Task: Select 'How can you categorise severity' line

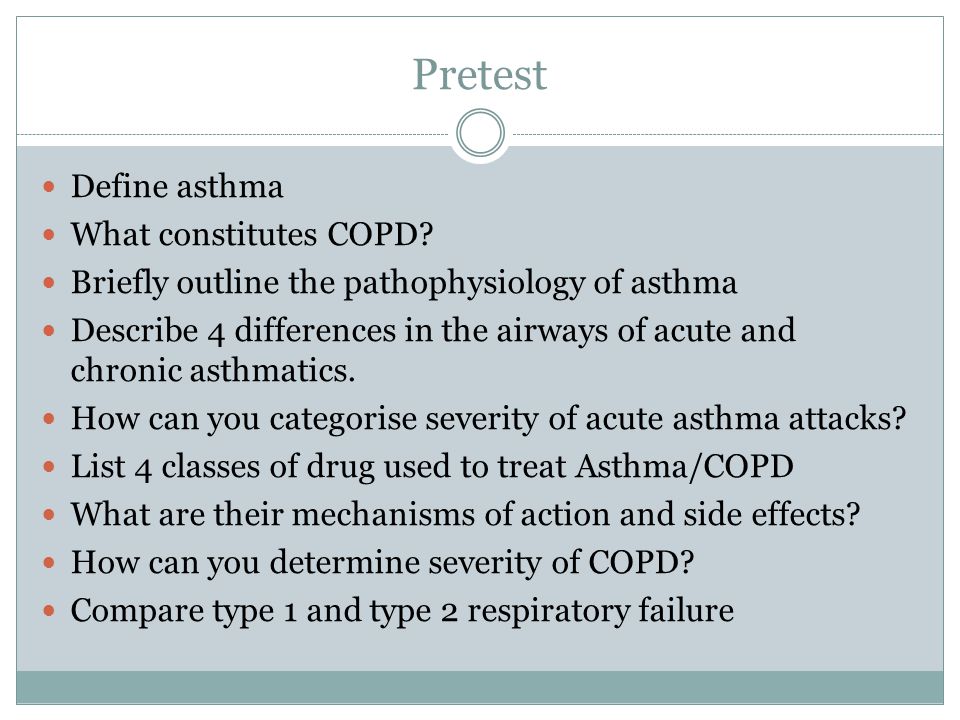Action: [489, 419]
